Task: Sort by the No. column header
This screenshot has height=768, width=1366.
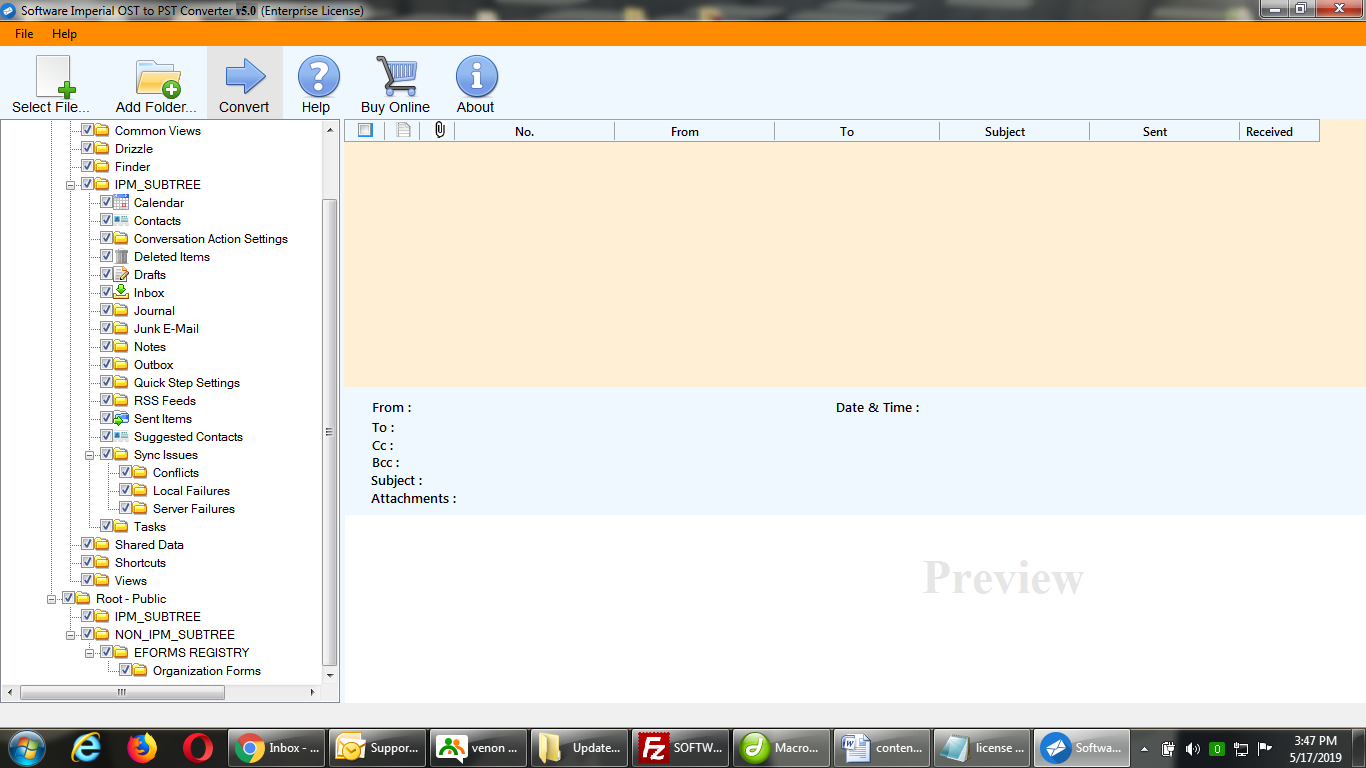Action: point(534,131)
